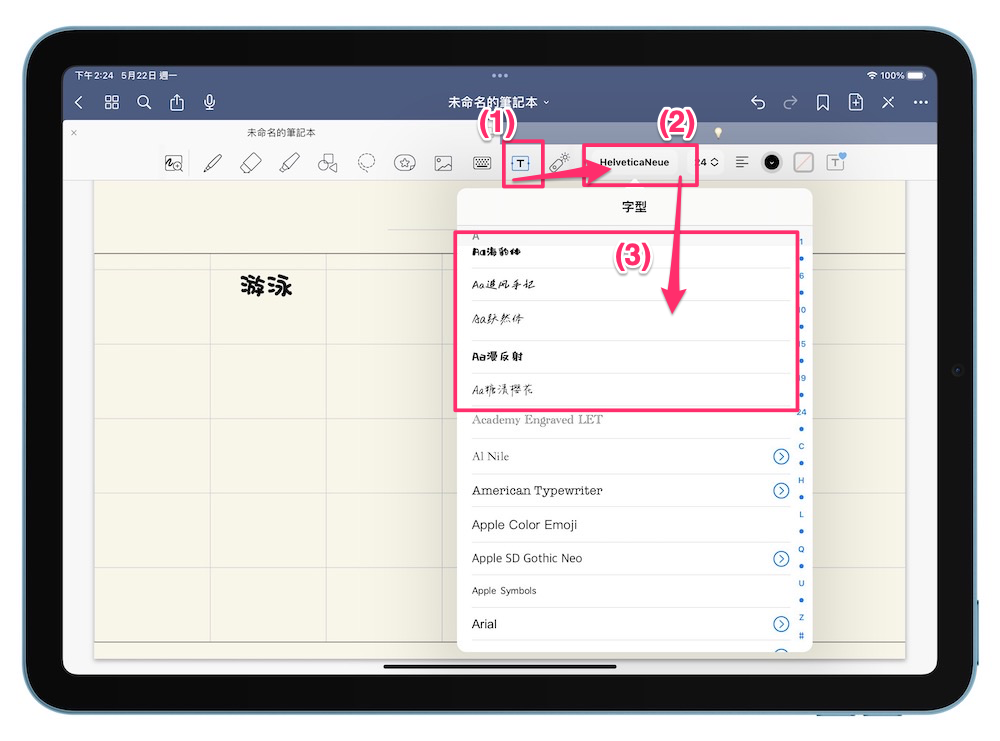Expand Arial font style options
Screen dimensions: 1000x741
781,624
